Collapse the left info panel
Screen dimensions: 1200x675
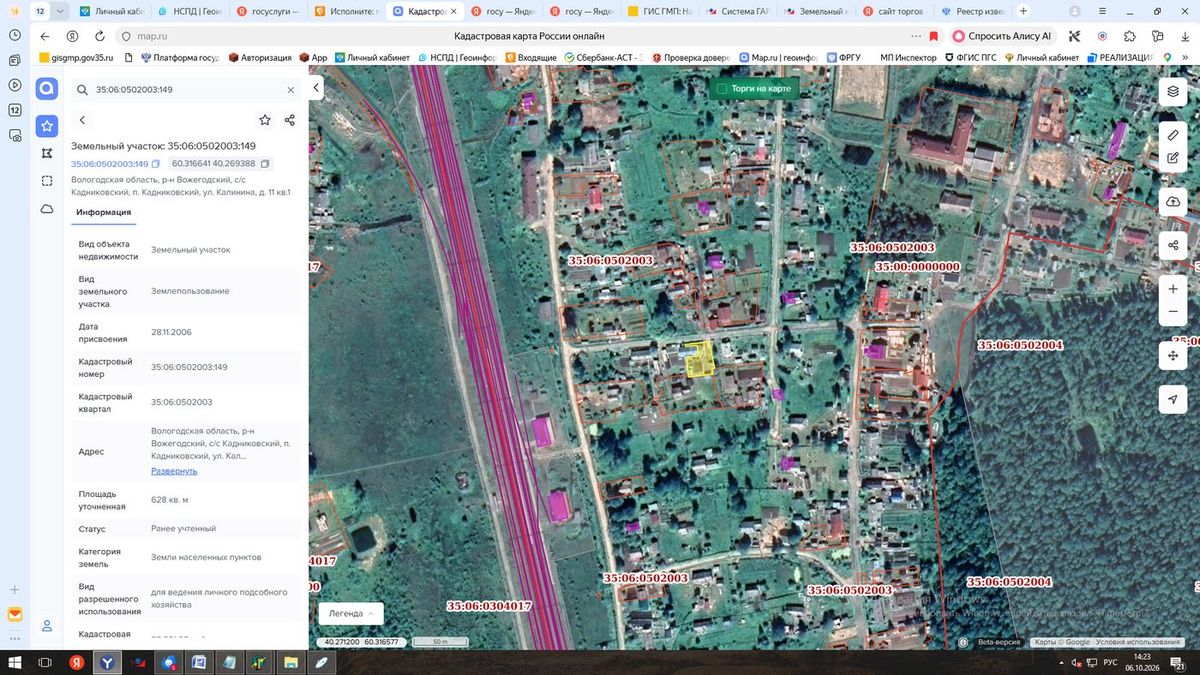tap(316, 88)
